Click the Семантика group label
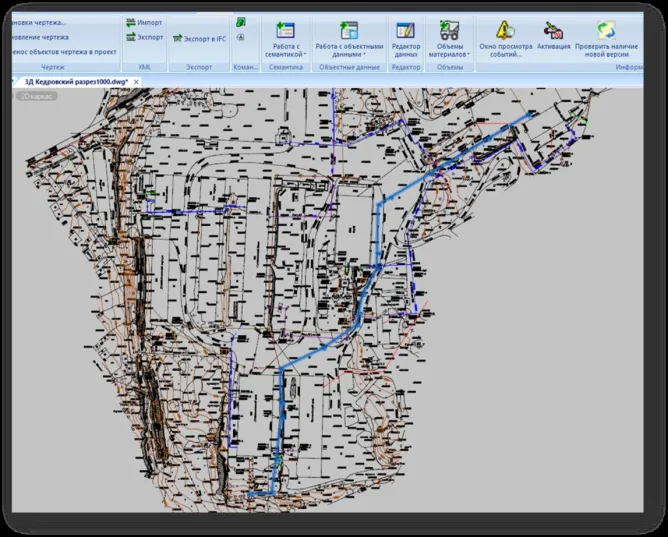 [x=286, y=67]
